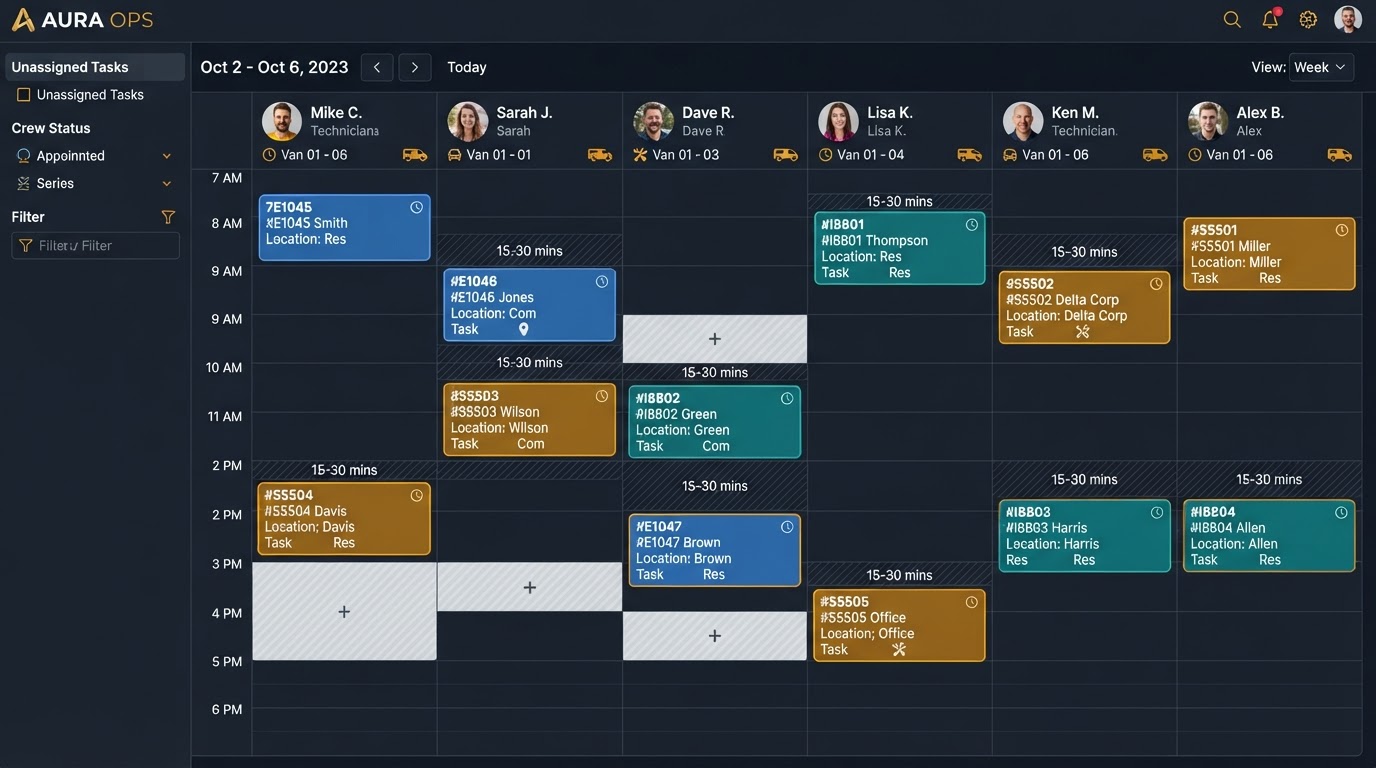This screenshot has height=768, width=1376.
Task: Click the tools icon on the Office task card
Action: [x=899, y=649]
